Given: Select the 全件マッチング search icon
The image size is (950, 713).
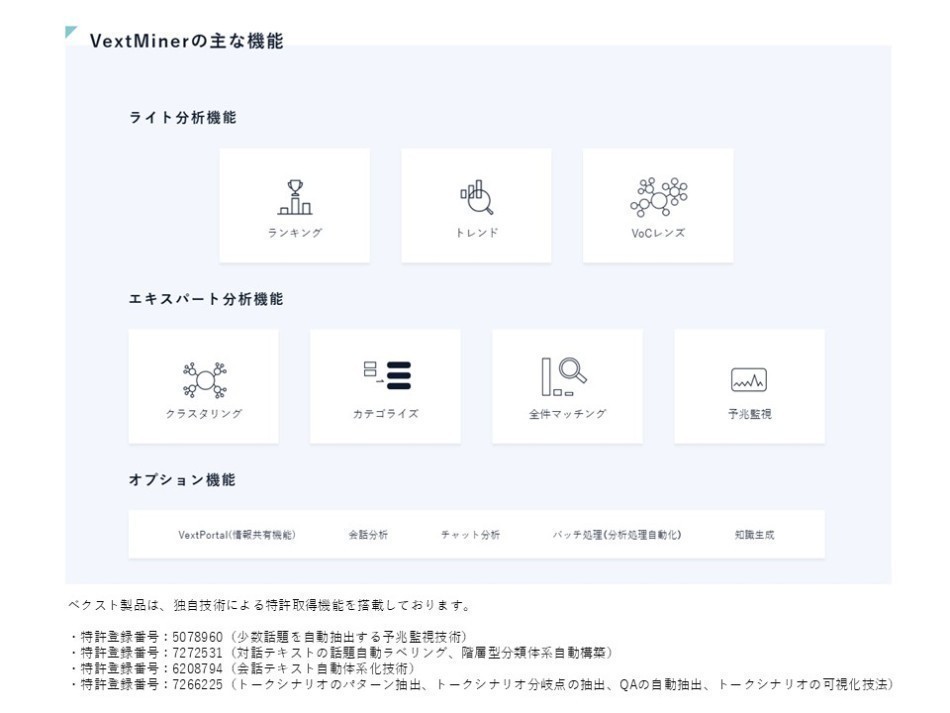Looking at the screenshot, I should 566,376.
